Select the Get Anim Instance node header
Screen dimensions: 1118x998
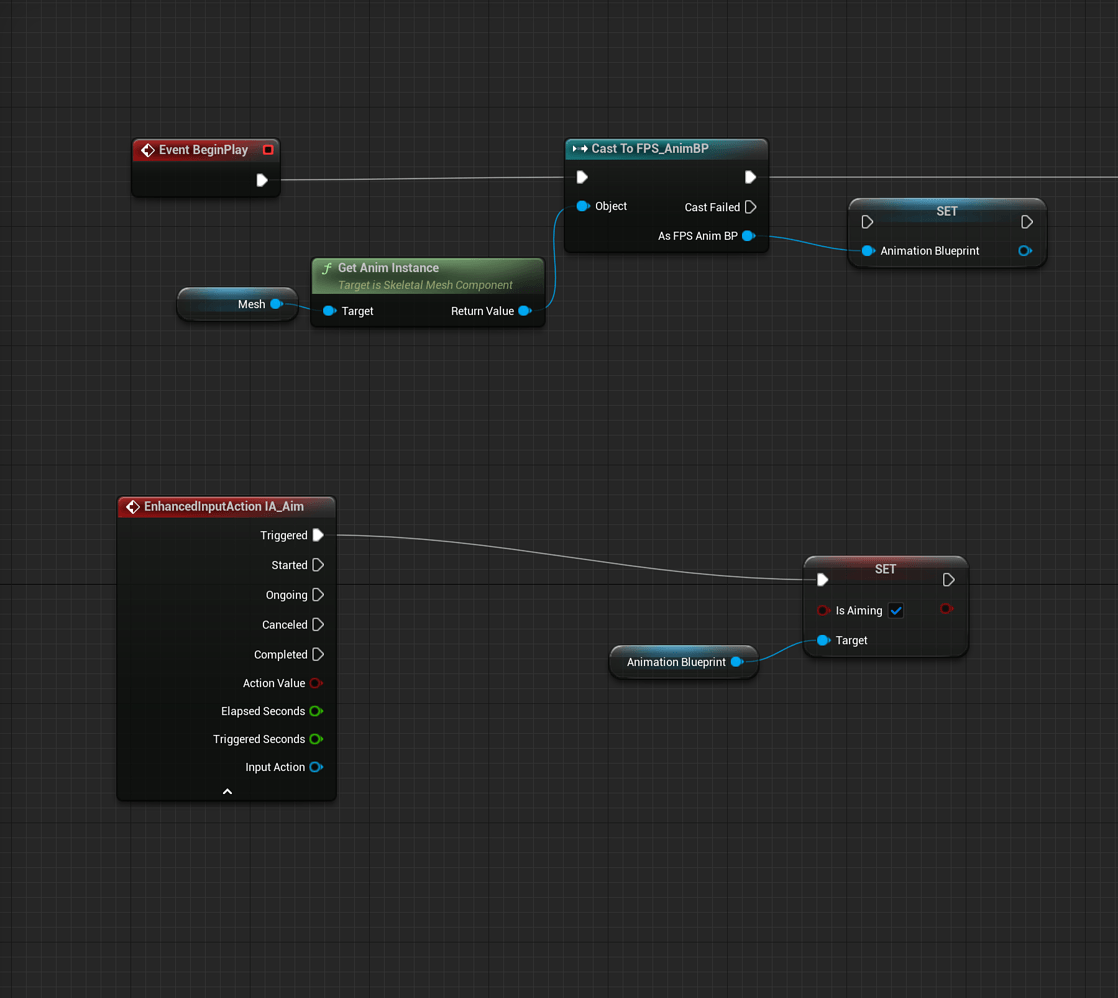pos(428,276)
